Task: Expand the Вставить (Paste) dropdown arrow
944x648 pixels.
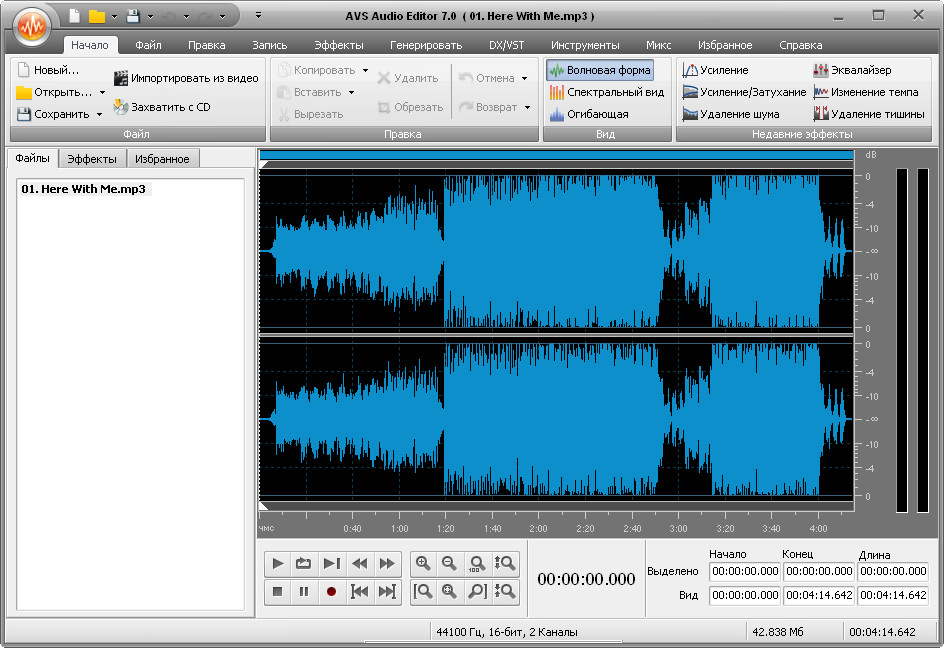Action: (x=352, y=92)
